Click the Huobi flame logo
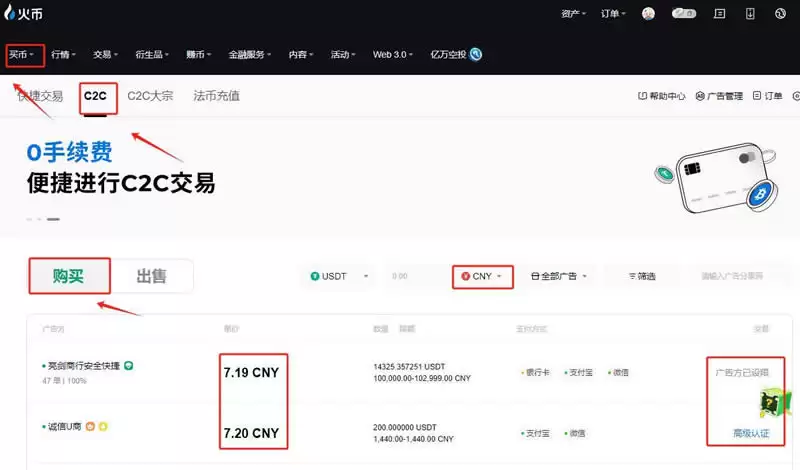This screenshot has width=800, height=470. pyautogui.click(x=9, y=13)
